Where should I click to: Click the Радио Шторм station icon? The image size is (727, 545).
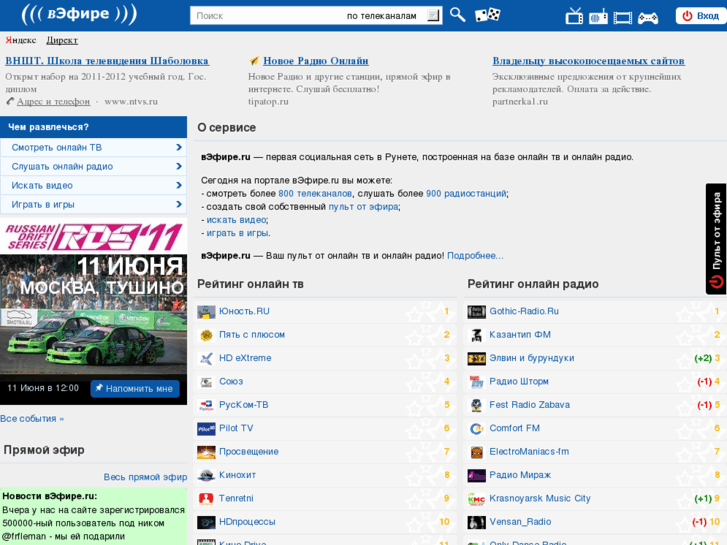[x=477, y=382]
